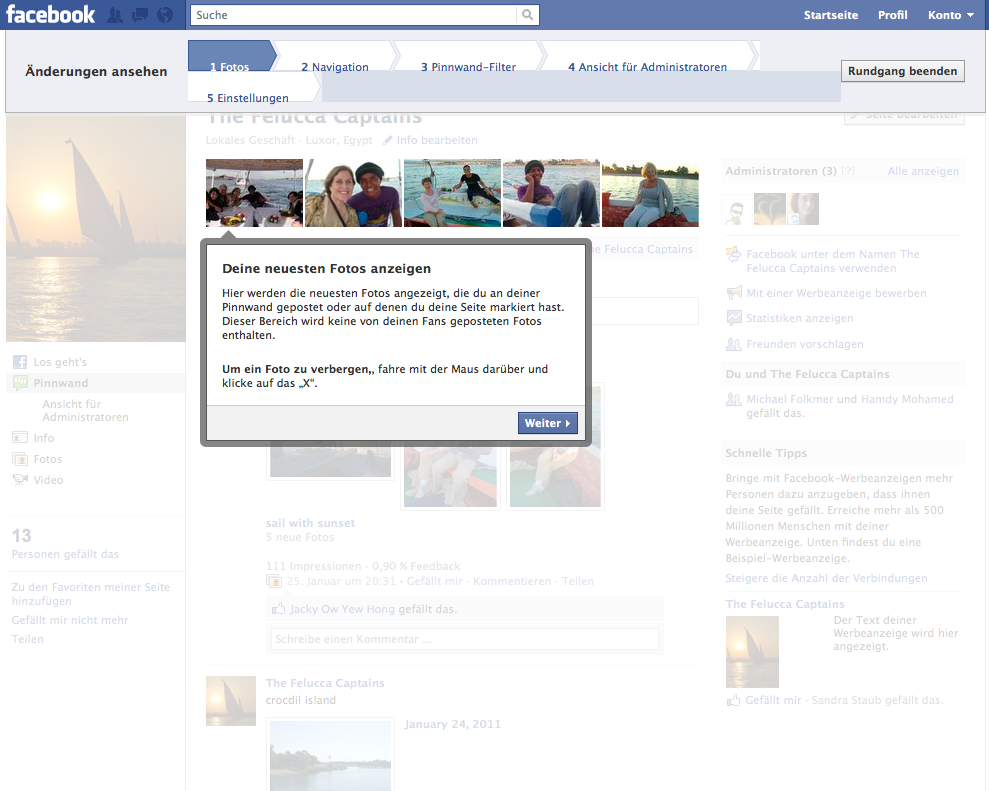This screenshot has height=791, width=989.
Task: Go to Startseite
Action: tap(831, 15)
